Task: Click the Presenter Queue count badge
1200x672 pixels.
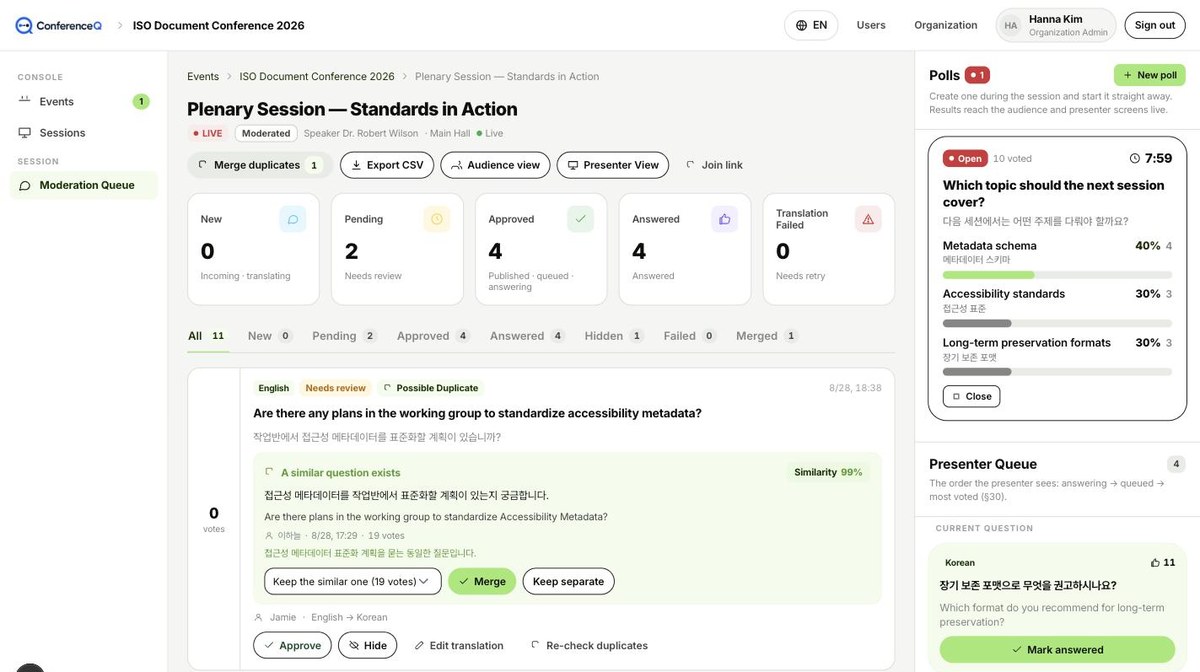Action: click(1176, 464)
